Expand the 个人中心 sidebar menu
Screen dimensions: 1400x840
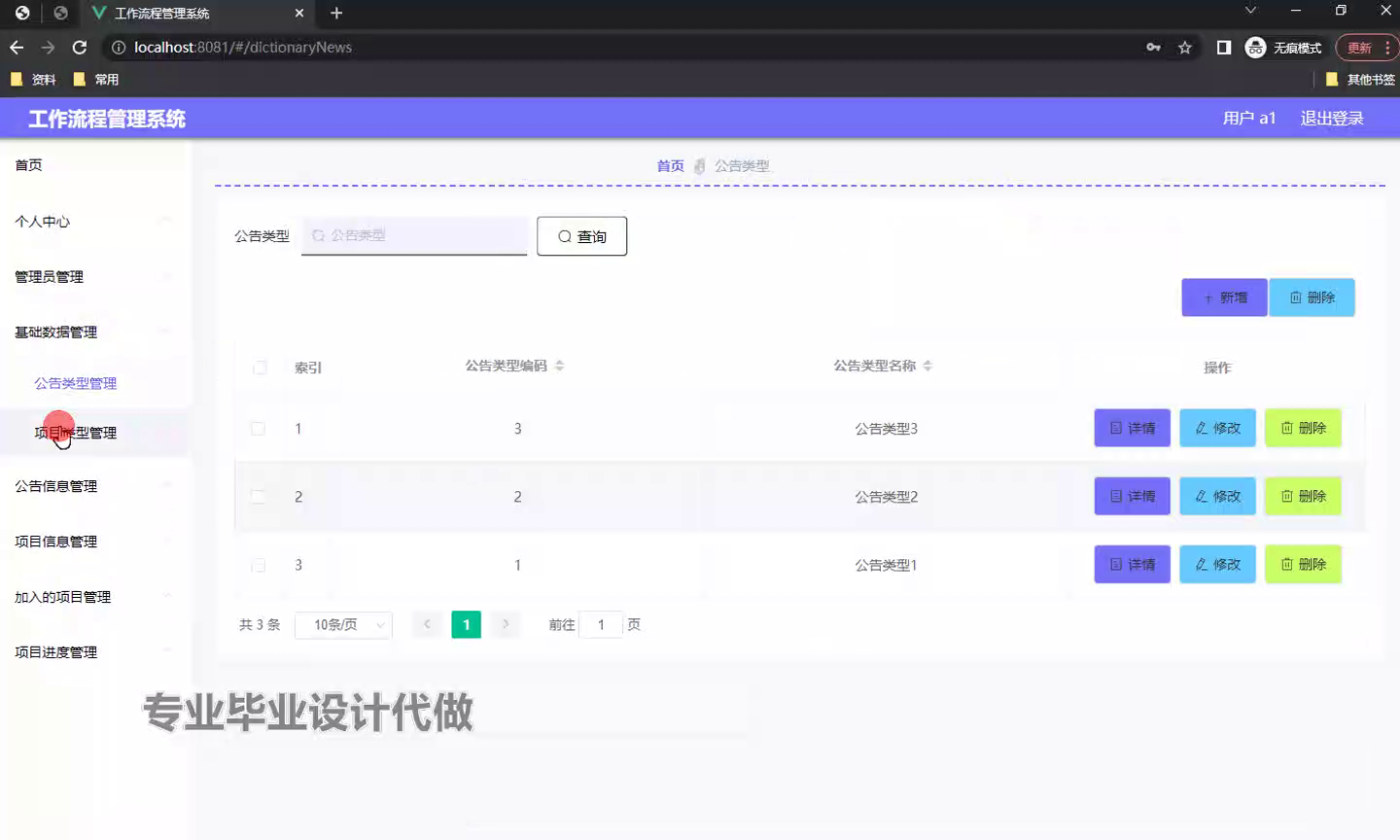pos(94,221)
